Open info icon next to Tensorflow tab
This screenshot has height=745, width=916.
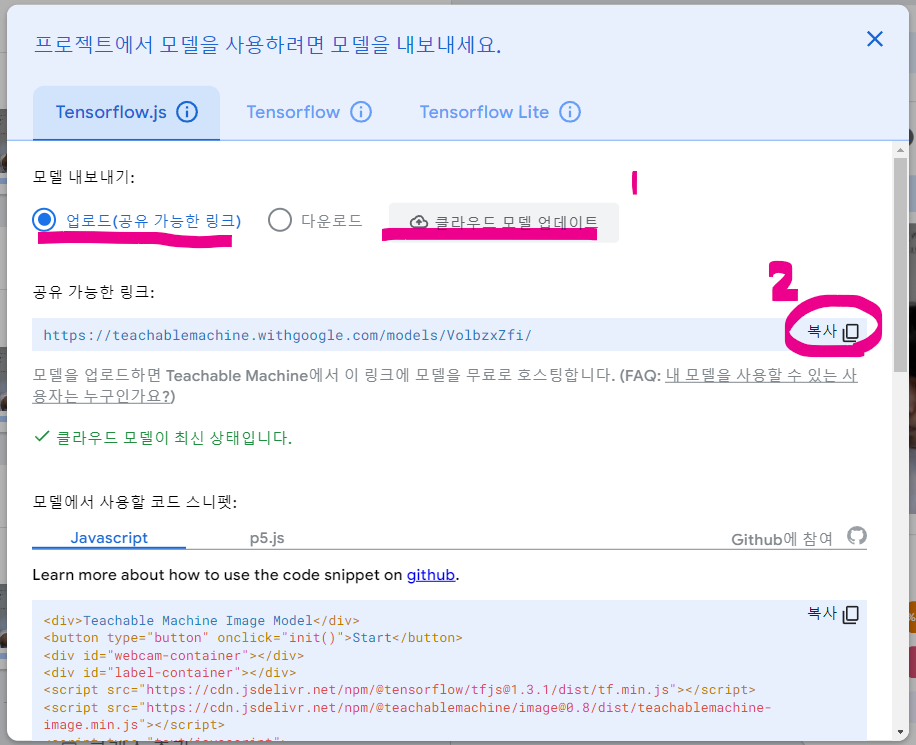tap(360, 112)
